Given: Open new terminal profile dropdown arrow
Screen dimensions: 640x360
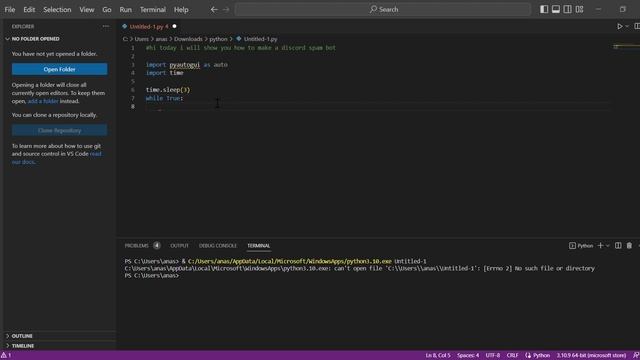Looking at the screenshot, I should pyautogui.click(x=607, y=245).
